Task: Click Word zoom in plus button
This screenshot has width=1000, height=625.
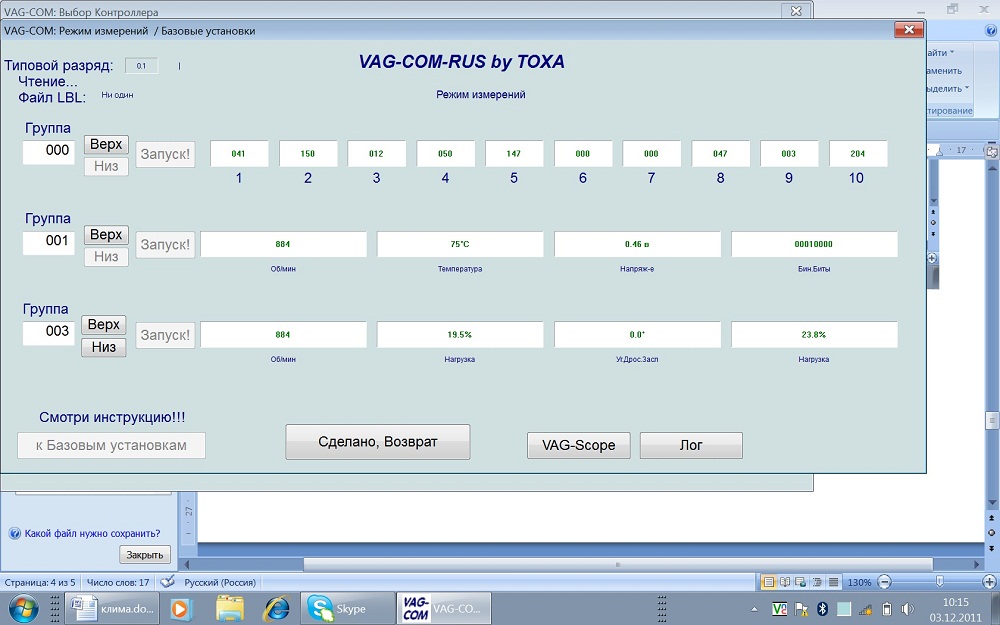Action: (990, 582)
